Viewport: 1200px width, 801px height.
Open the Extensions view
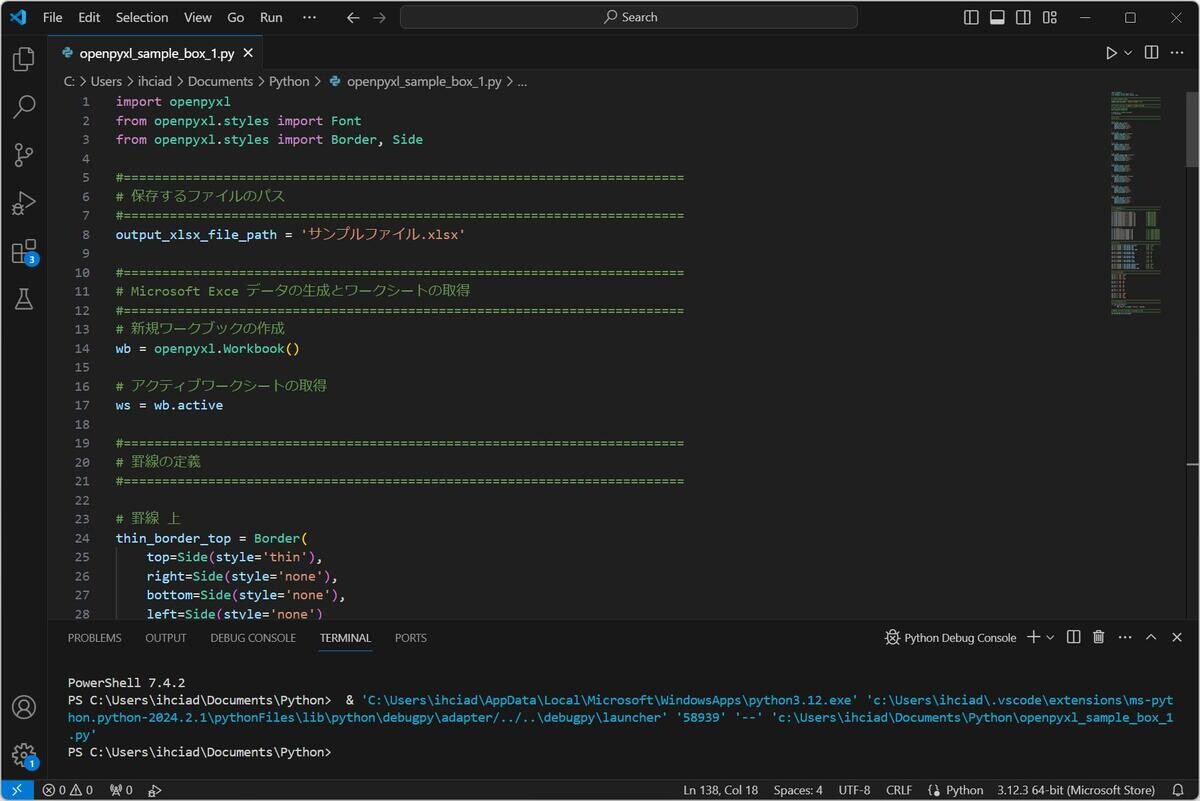pyautogui.click(x=22, y=252)
